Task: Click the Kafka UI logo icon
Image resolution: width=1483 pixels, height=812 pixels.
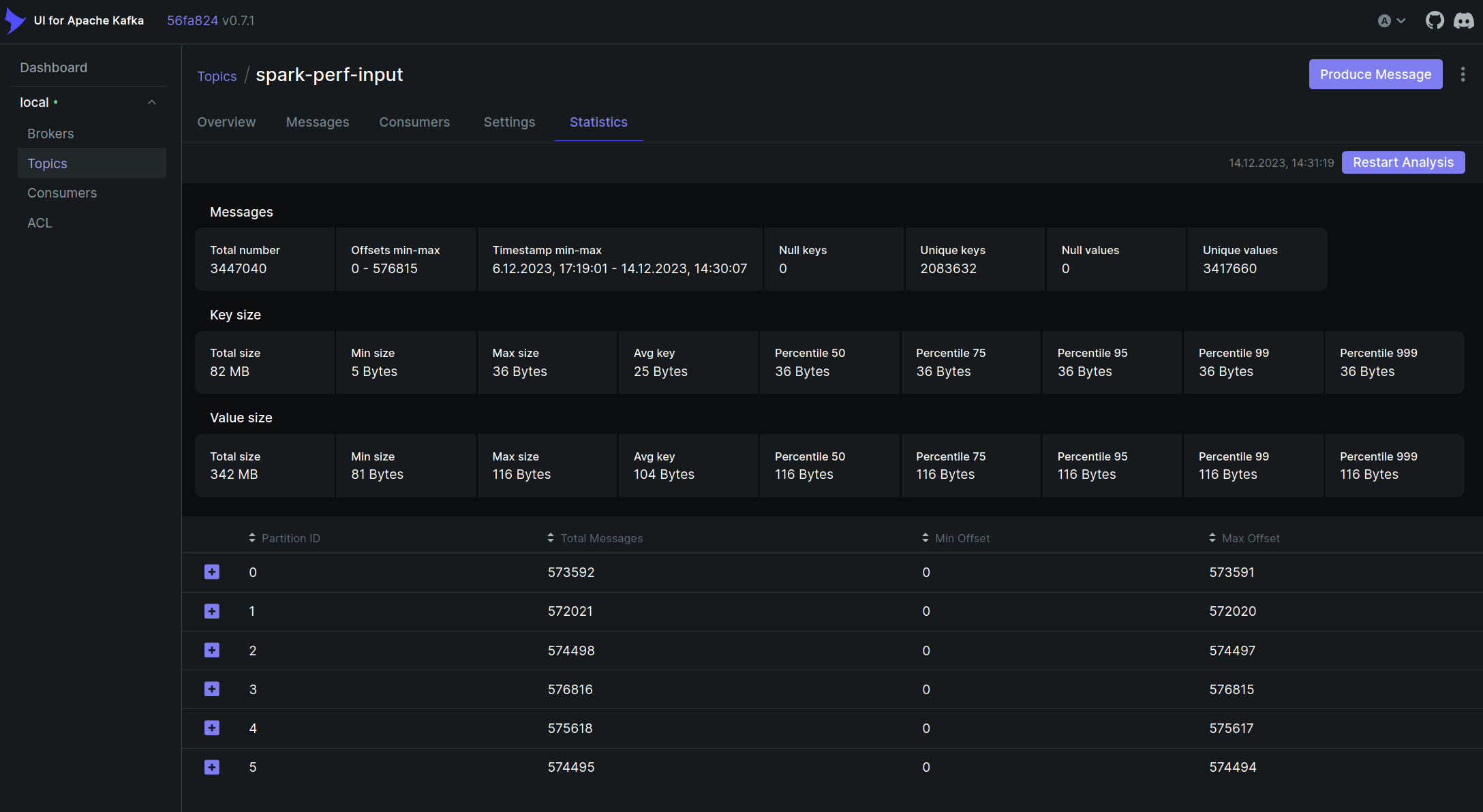Action: coord(15,21)
